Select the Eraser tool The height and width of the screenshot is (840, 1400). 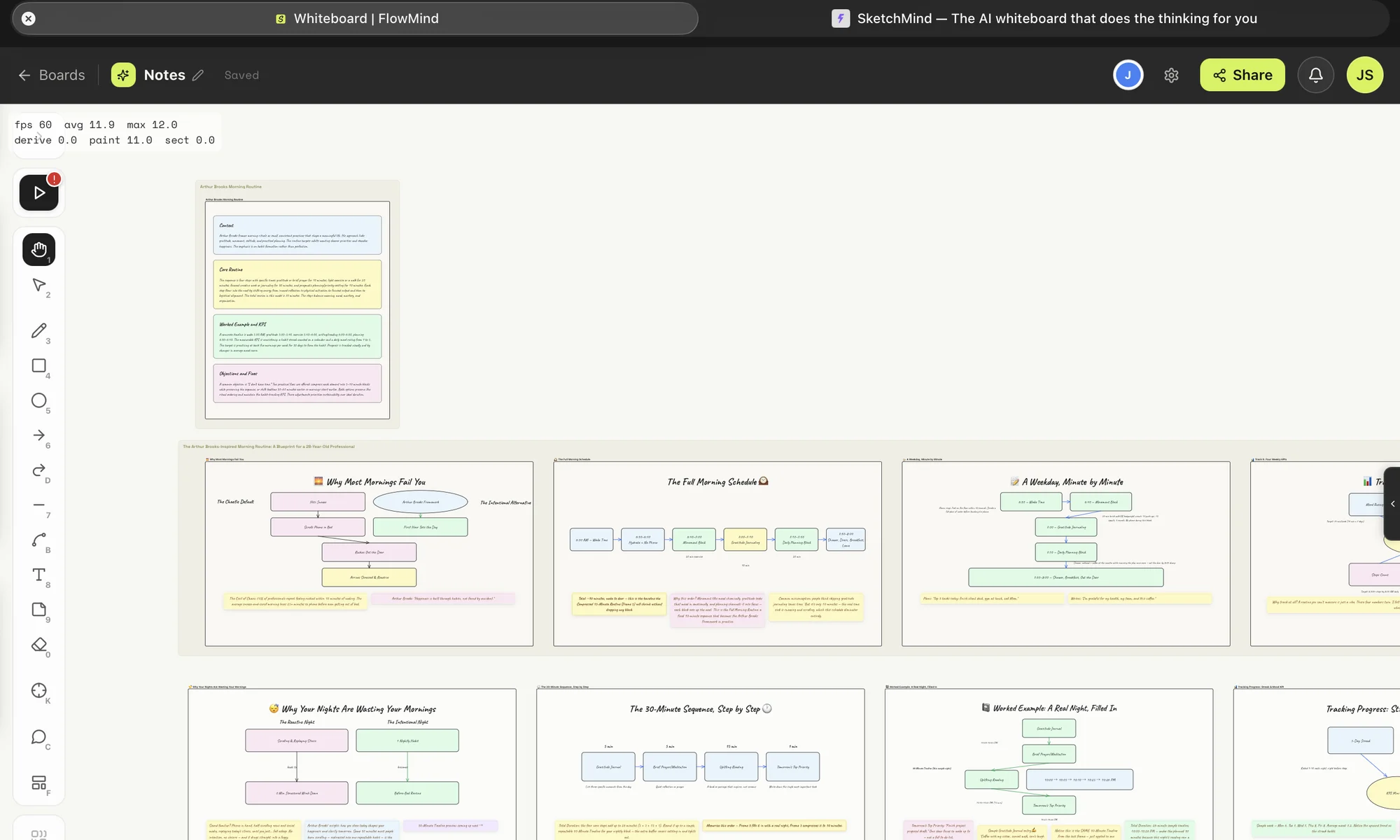[x=38, y=645]
